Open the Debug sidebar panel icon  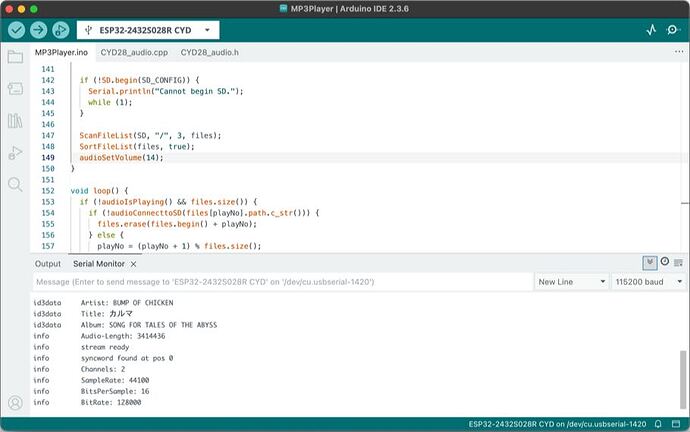[15, 153]
